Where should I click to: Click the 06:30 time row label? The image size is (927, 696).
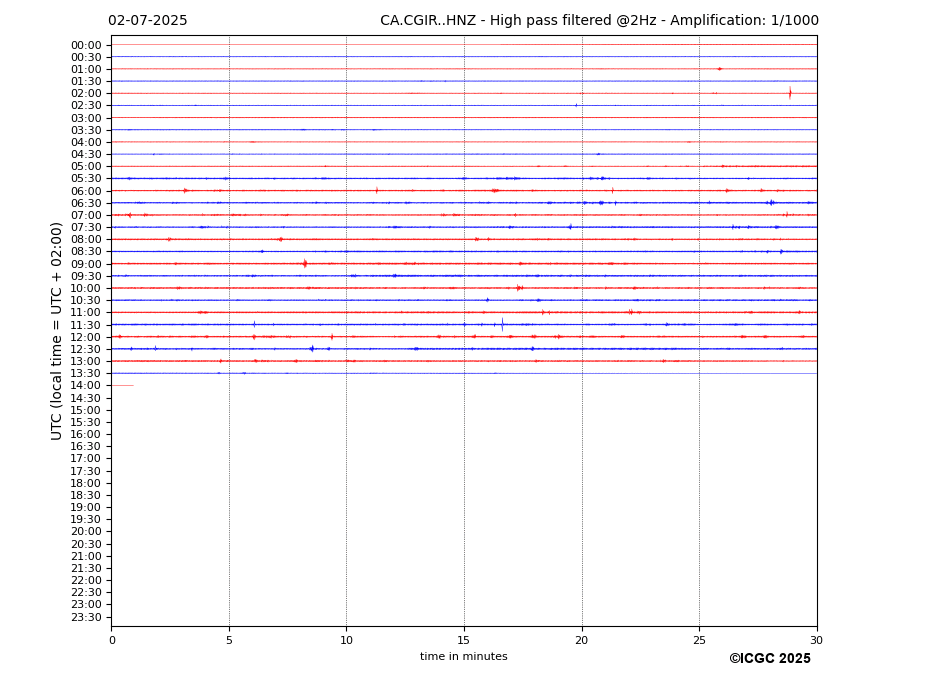[86, 203]
